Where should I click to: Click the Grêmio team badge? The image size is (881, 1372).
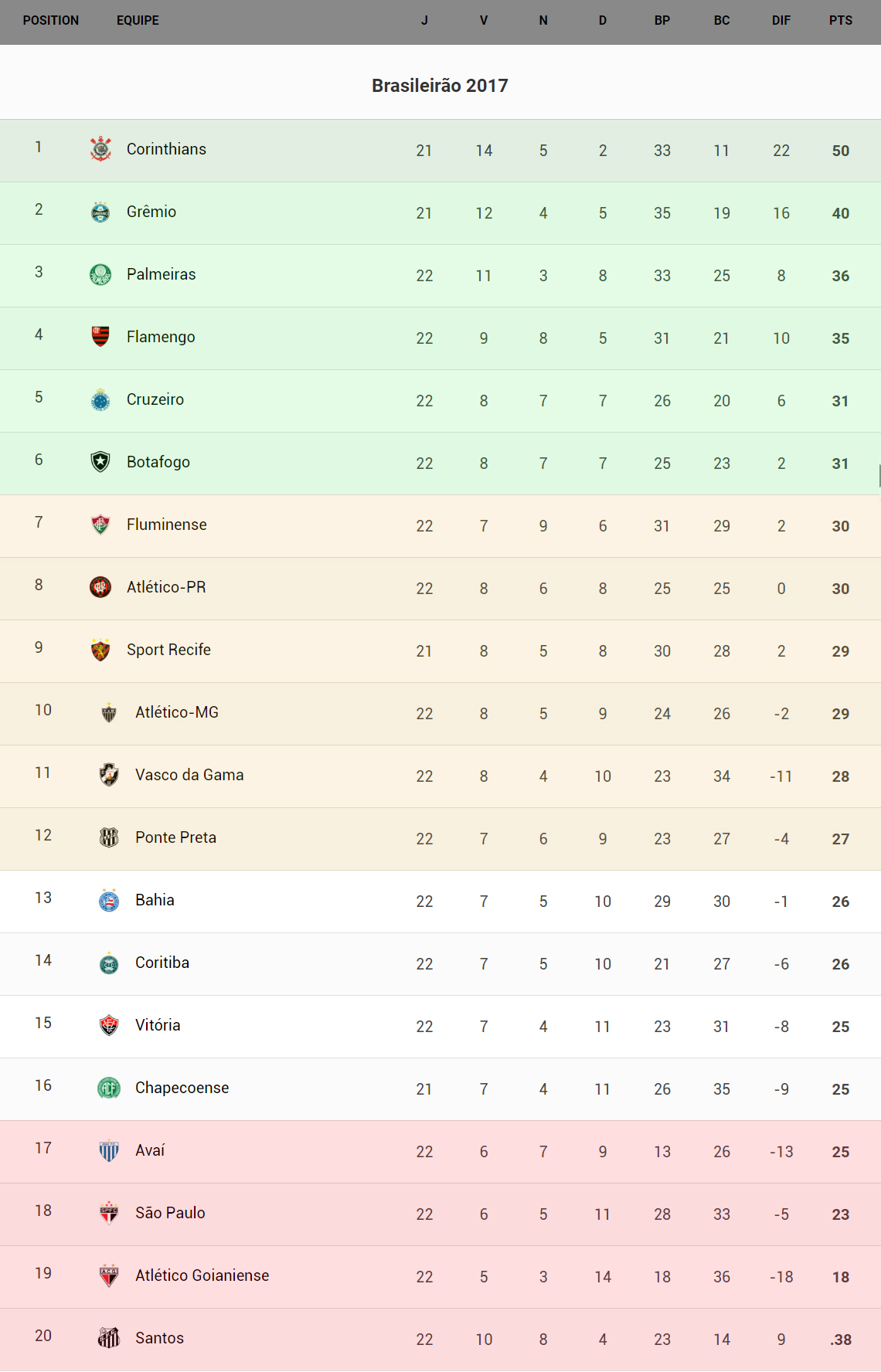pyautogui.click(x=100, y=212)
